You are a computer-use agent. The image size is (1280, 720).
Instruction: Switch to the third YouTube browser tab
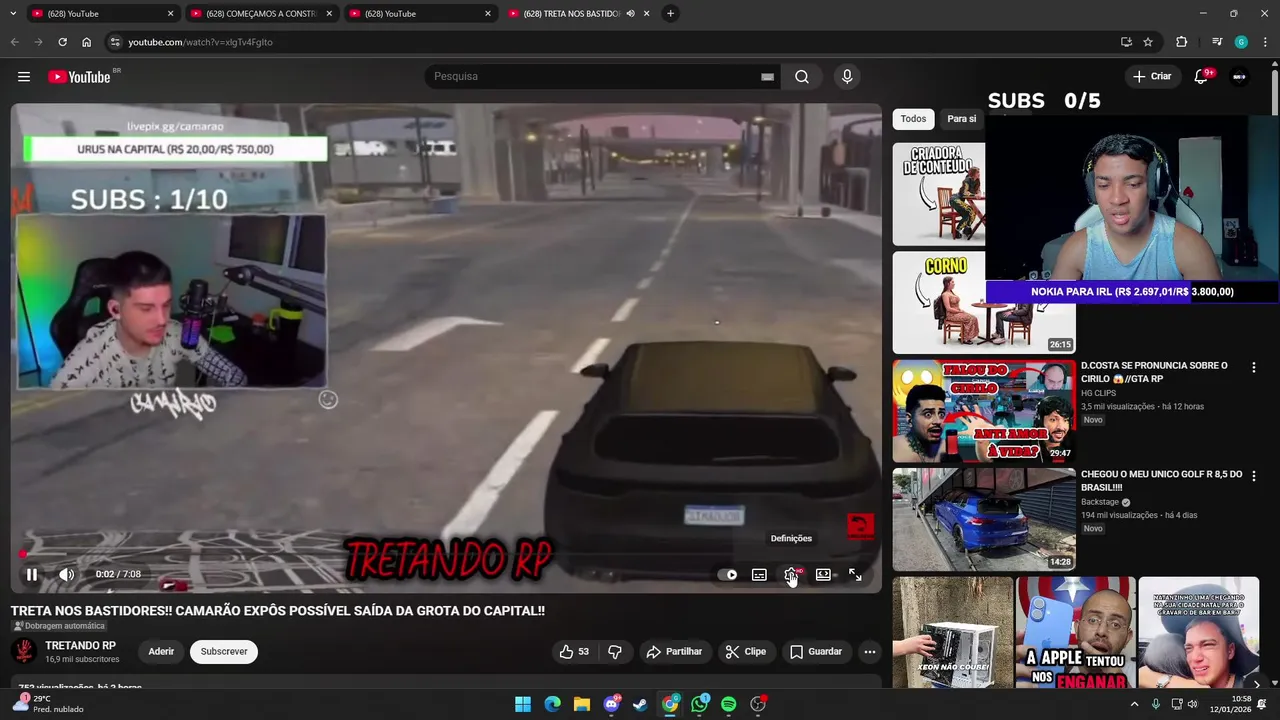(420, 13)
